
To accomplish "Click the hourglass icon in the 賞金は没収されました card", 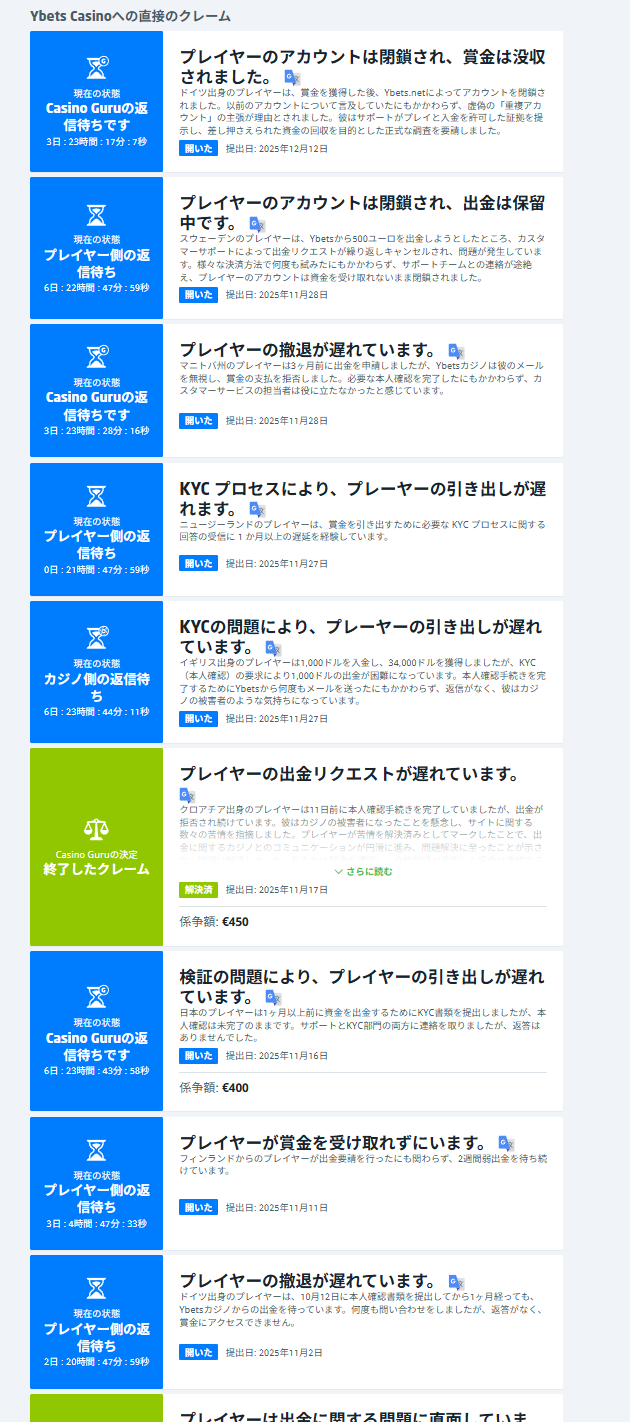I will tap(97, 68).
